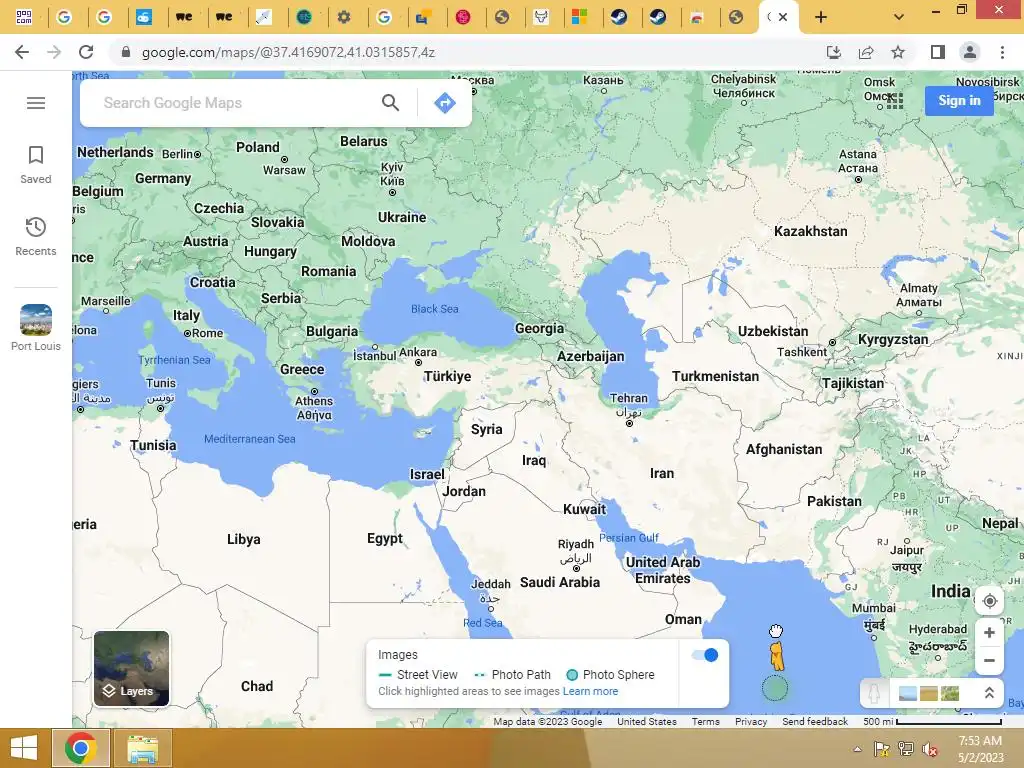The width and height of the screenshot is (1024, 768).
Task: Open the Terms link in footer
Action: tap(705, 722)
